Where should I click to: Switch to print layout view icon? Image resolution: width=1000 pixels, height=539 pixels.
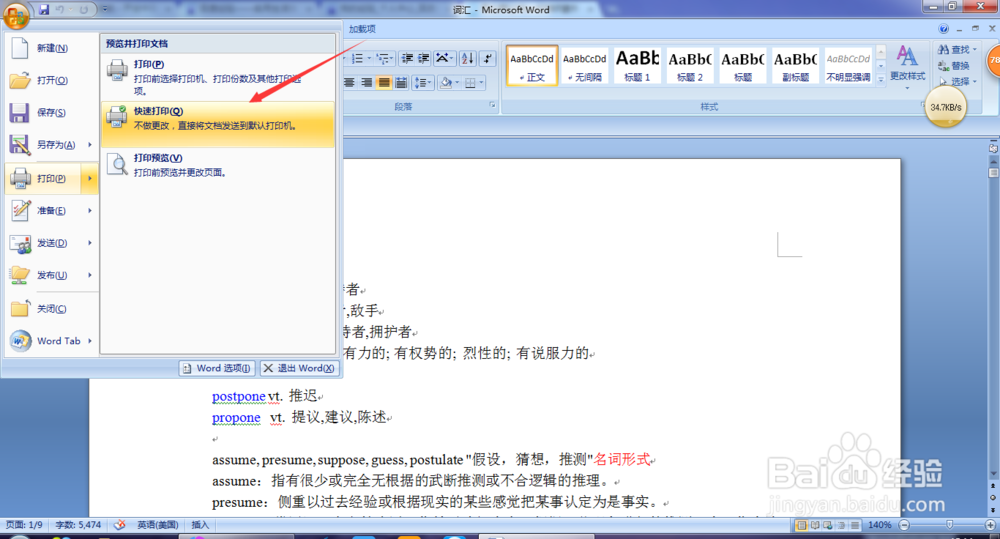(x=801, y=525)
